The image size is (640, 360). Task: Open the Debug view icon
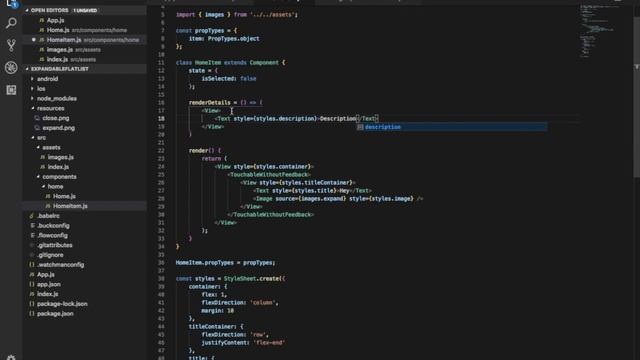(x=11, y=67)
